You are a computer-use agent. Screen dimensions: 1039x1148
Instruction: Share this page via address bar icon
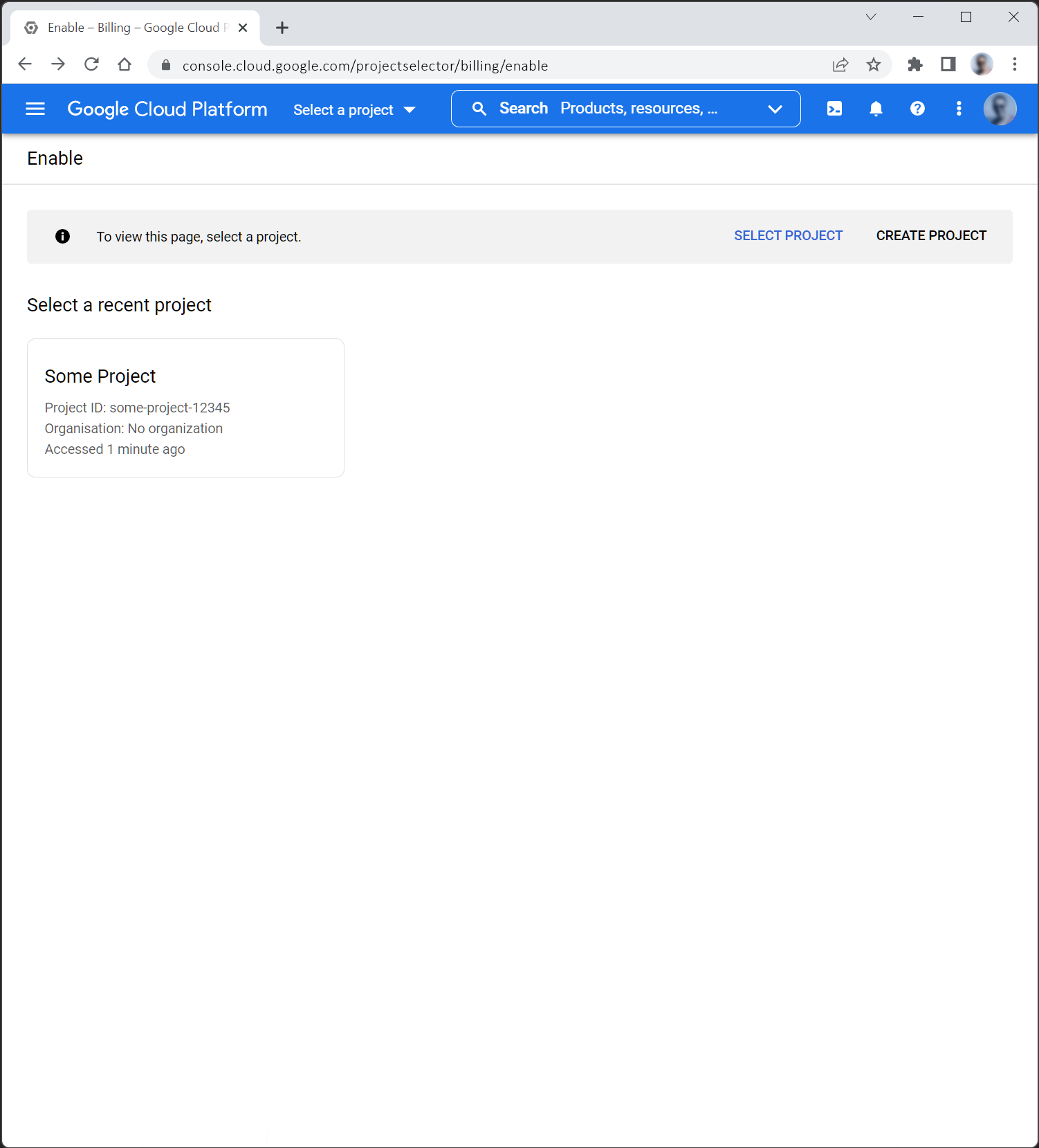click(840, 65)
